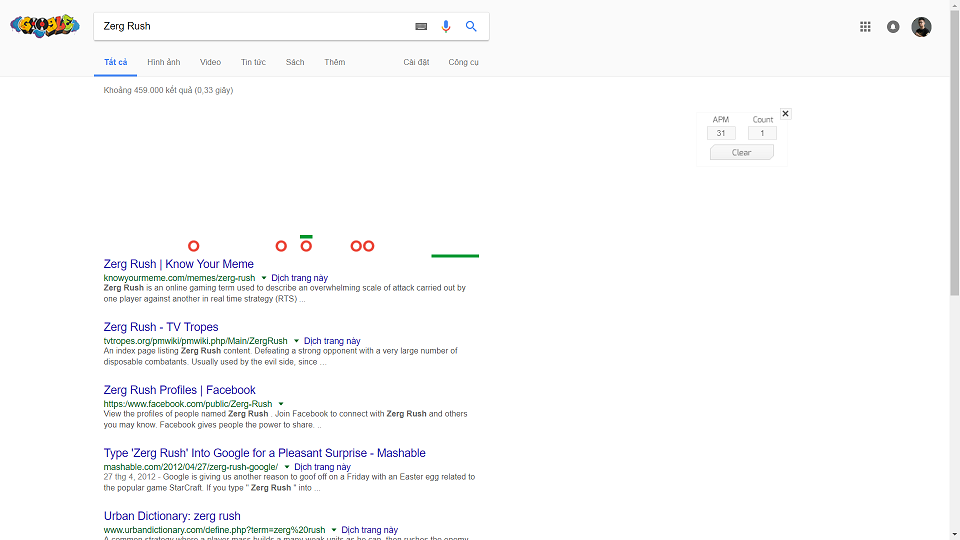The image size is (960, 540).
Task: Translate the TV Tropes result page
Action: 332,341
